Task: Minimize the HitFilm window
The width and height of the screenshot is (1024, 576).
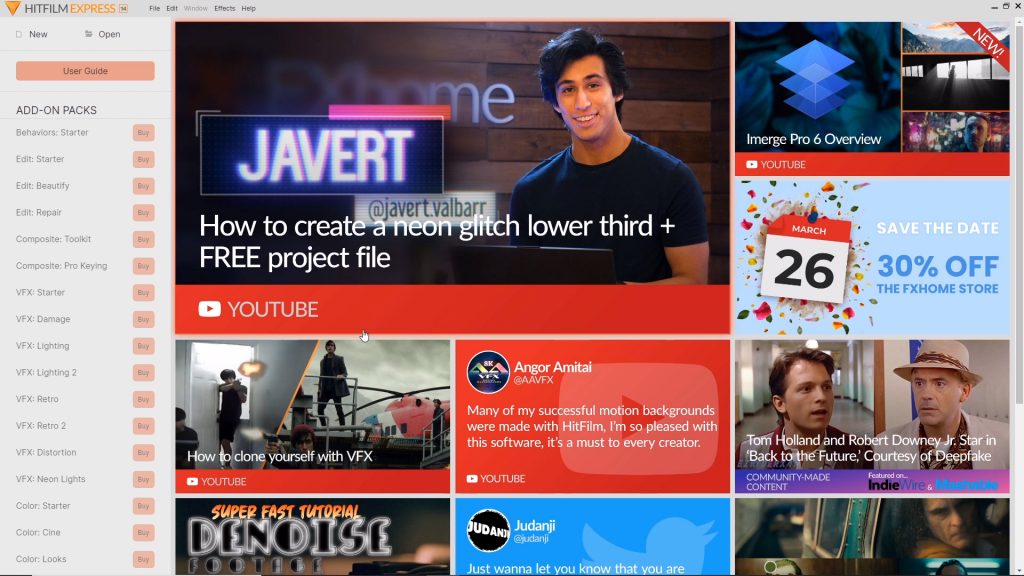Action: pyautogui.click(x=994, y=7)
